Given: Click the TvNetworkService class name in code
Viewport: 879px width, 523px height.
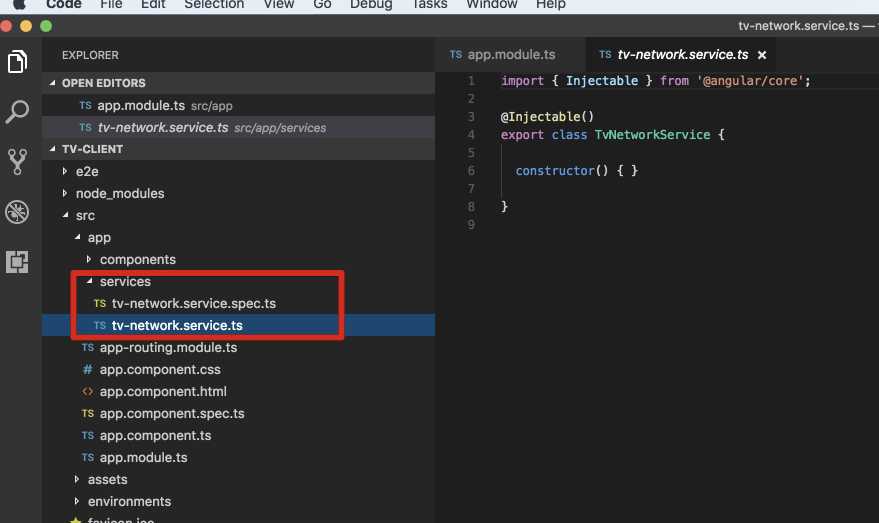Looking at the screenshot, I should [653, 135].
